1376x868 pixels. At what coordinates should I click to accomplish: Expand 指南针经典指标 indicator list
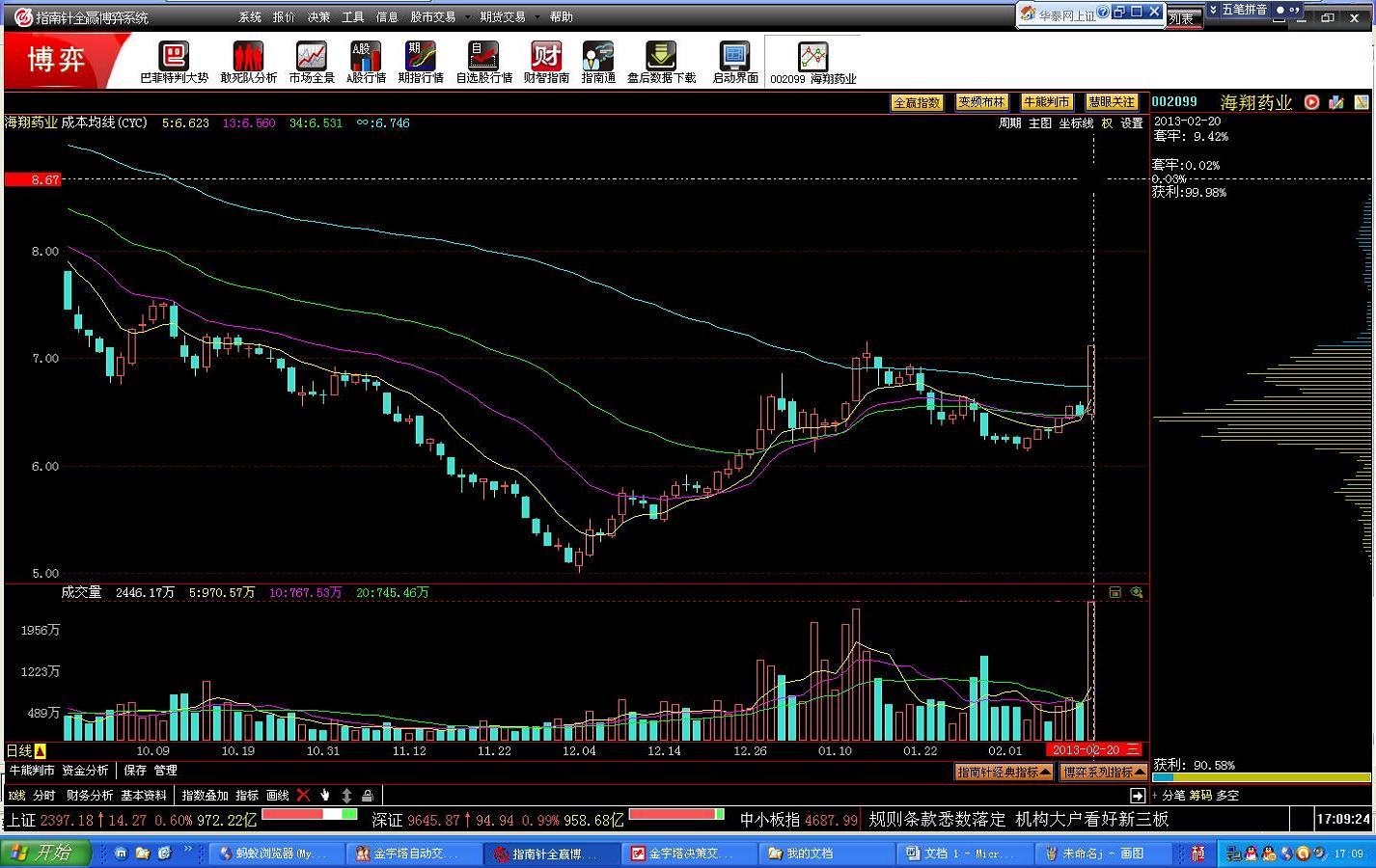(1004, 773)
